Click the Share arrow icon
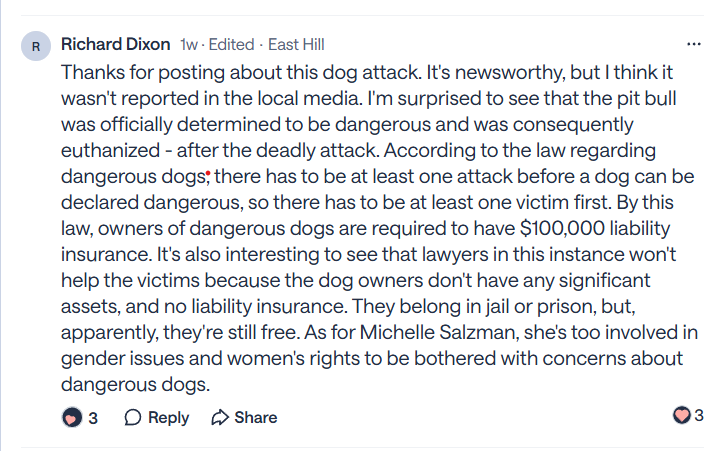Image resolution: width=723 pixels, height=451 pixels. (220, 417)
